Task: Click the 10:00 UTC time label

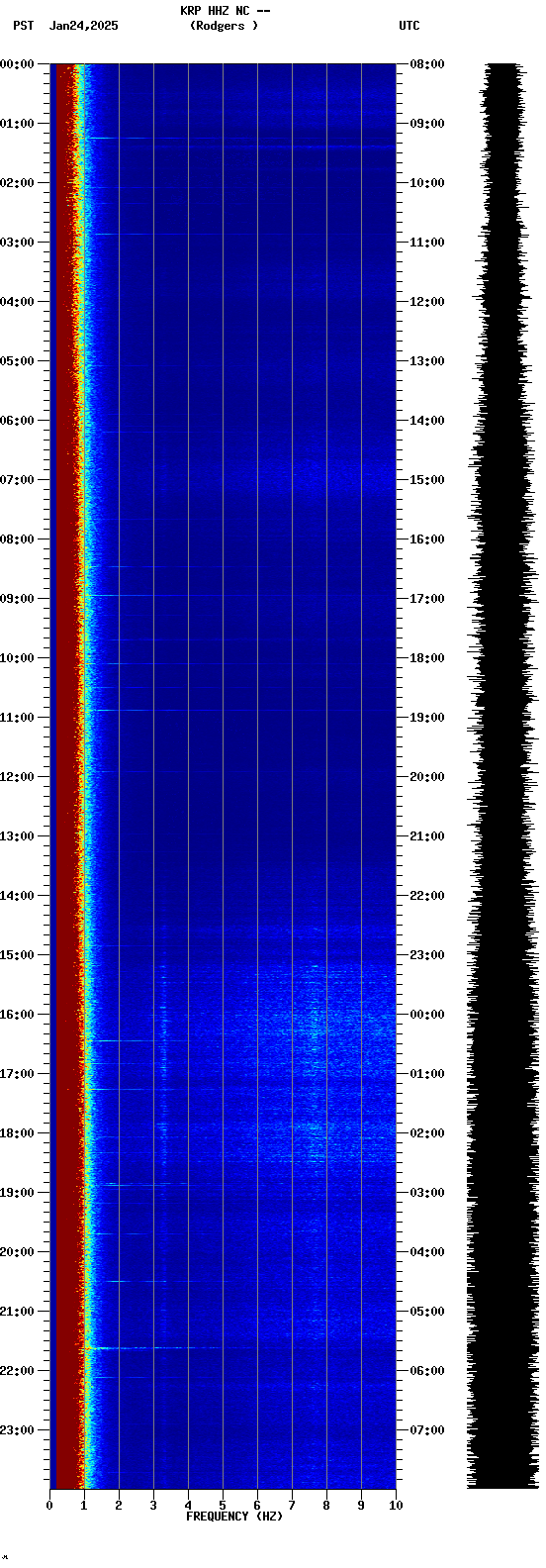Action: pos(427,183)
